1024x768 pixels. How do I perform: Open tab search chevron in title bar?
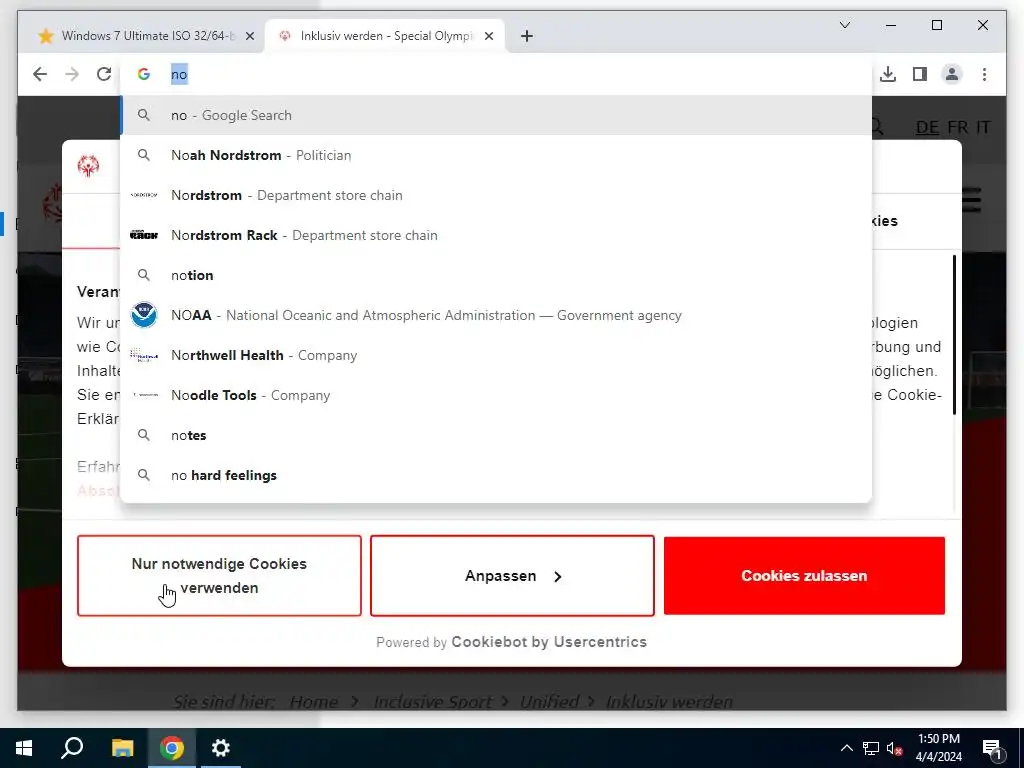(x=844, y=25)
